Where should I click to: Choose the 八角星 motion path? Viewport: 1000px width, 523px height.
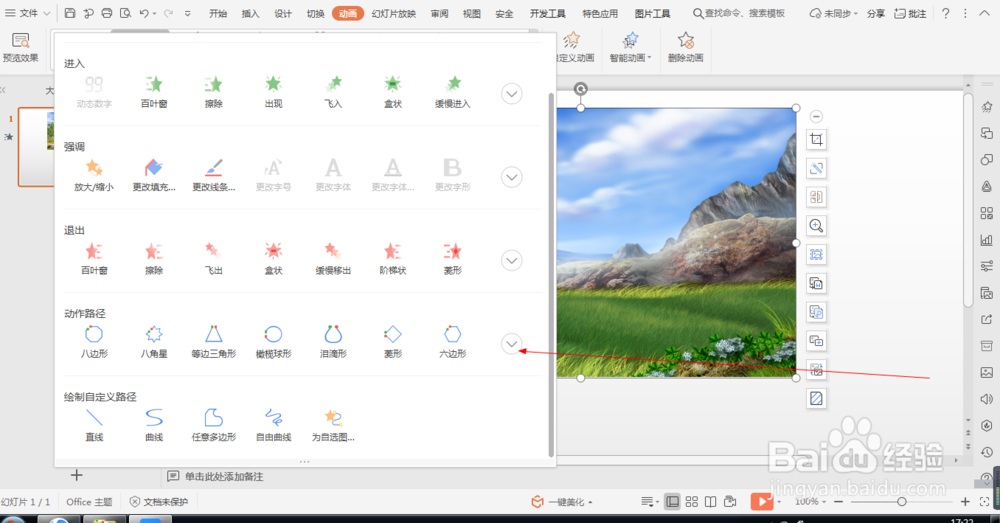point(154,343)
